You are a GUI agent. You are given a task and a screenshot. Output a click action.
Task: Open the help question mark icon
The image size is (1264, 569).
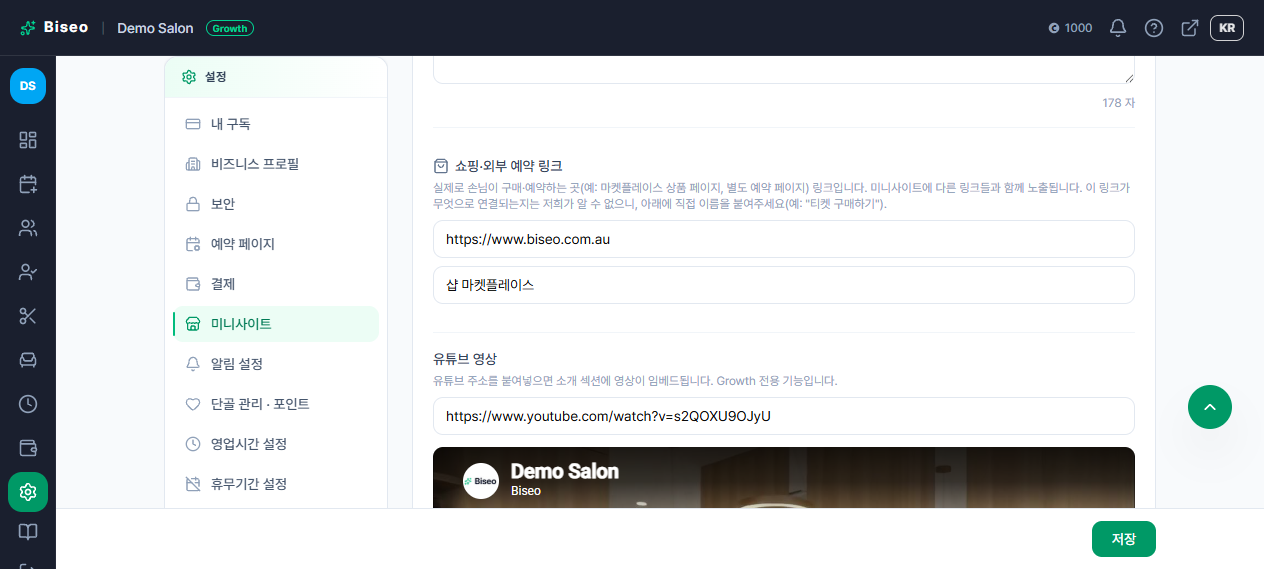click(x=1154, y=28)
